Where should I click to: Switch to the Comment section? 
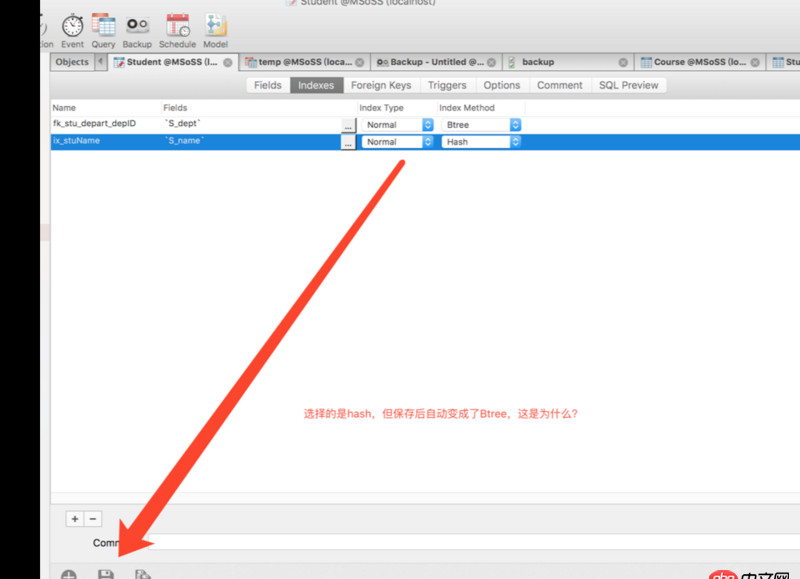560,85
